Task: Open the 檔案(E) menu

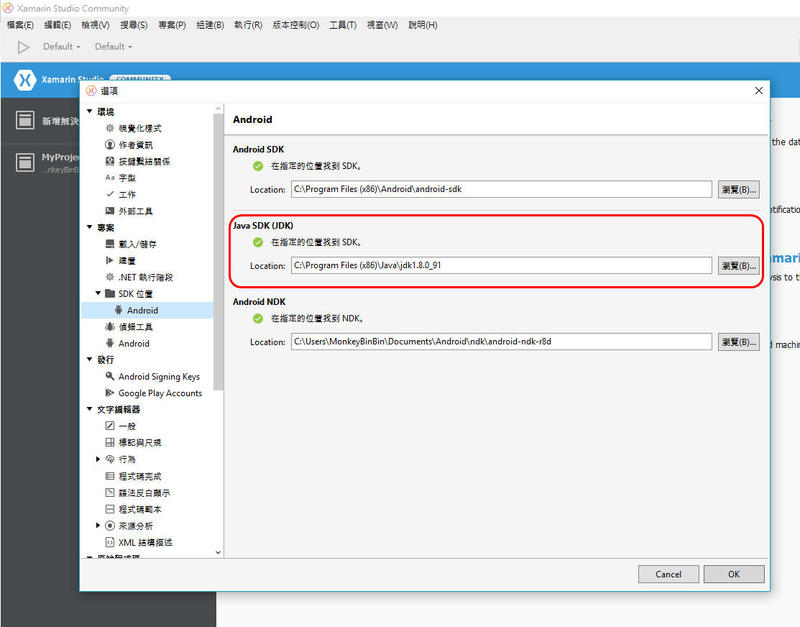Action: coord(20,24)
